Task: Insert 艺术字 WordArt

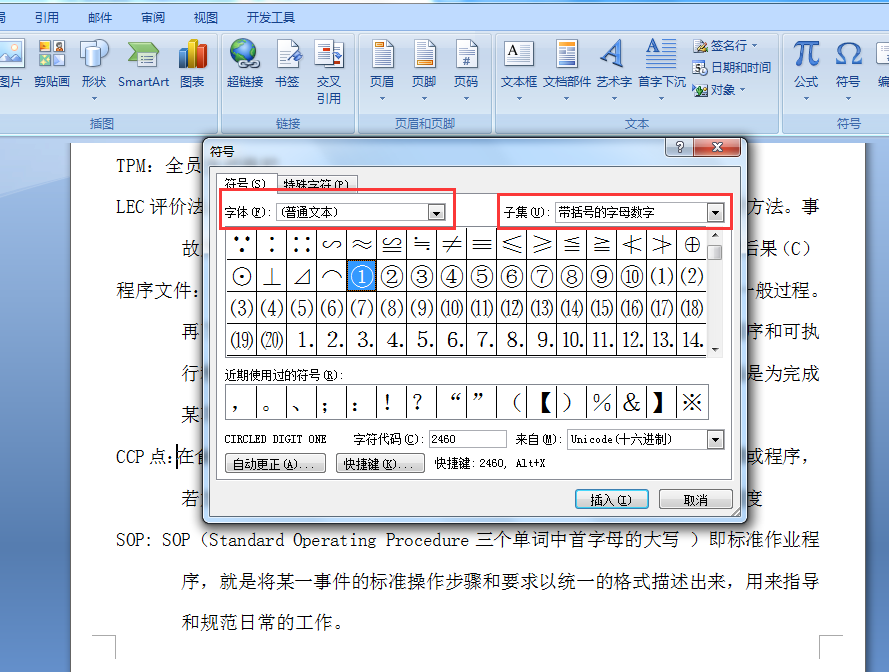Action: click(614, 70)
